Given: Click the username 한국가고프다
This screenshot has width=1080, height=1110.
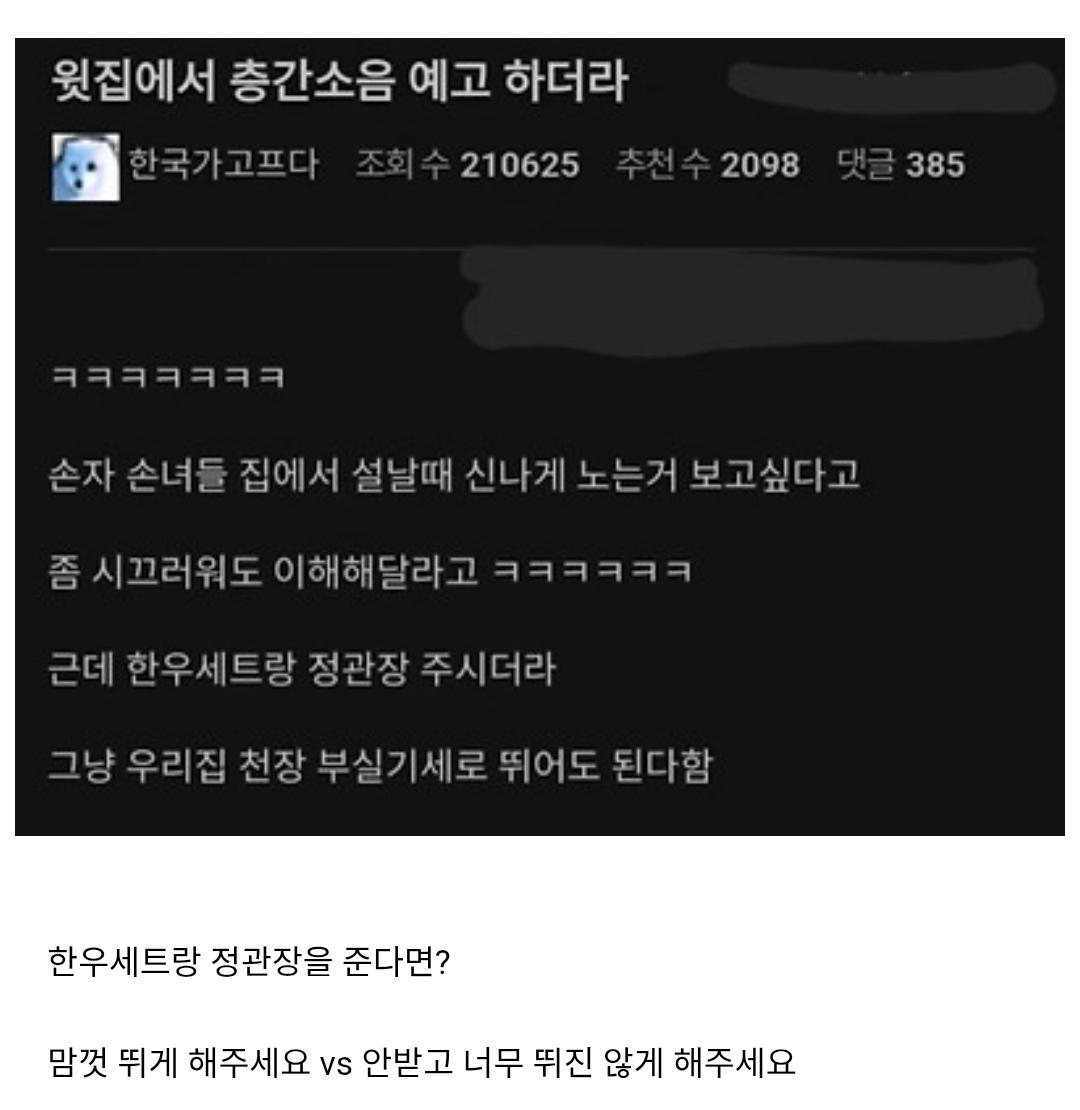Looking at the screenshot, I should click(223, 164).
